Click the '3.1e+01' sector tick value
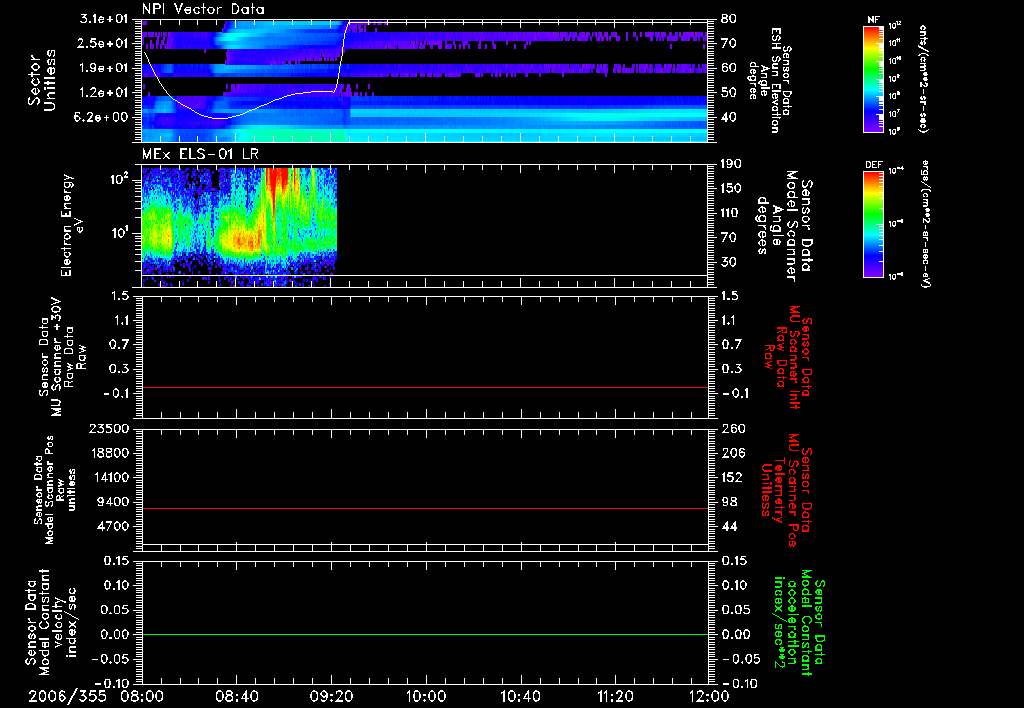The height and width of the screenshot is (708, 1024). tap(104, 19)
